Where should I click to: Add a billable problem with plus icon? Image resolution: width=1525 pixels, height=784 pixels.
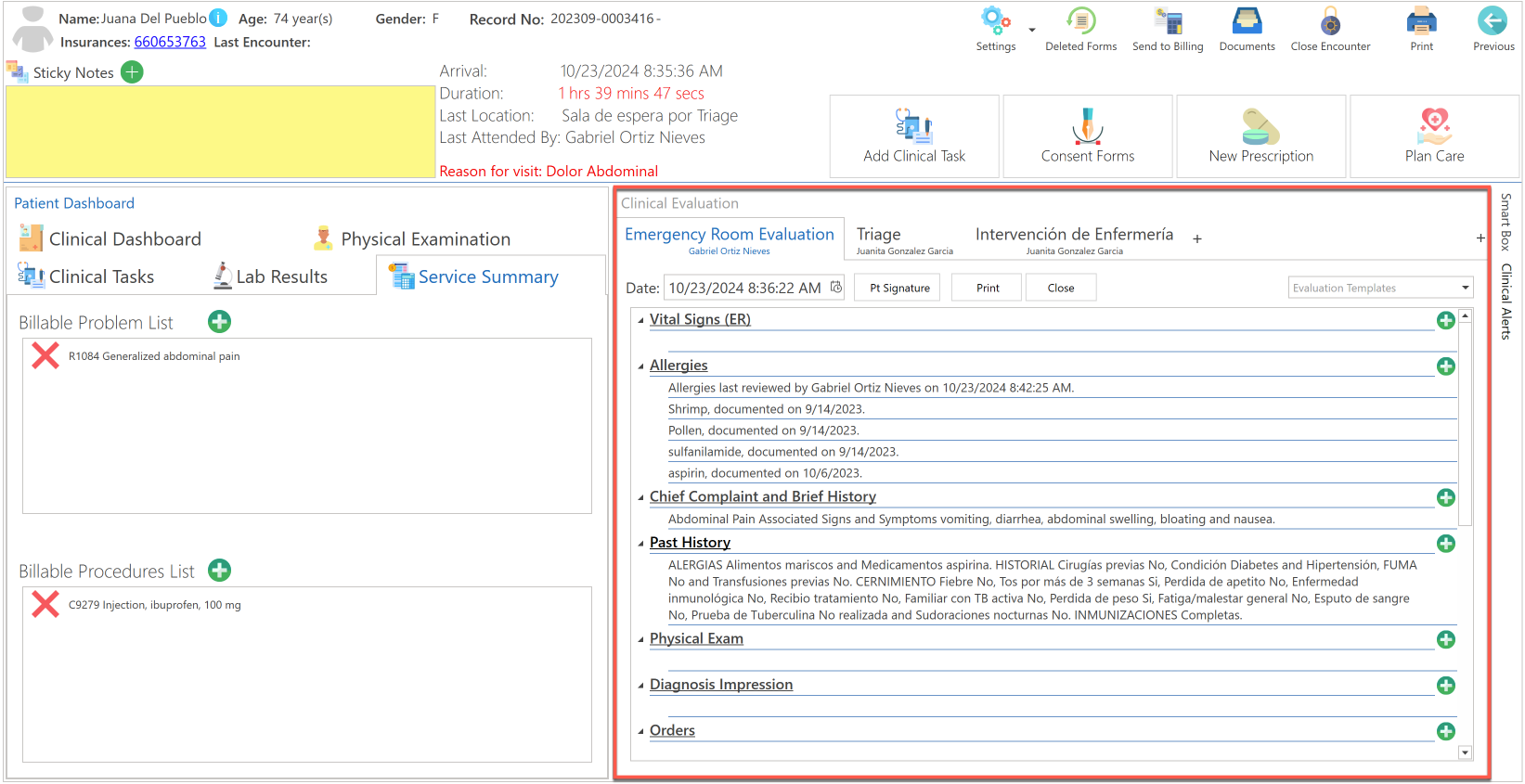point(219,322)
